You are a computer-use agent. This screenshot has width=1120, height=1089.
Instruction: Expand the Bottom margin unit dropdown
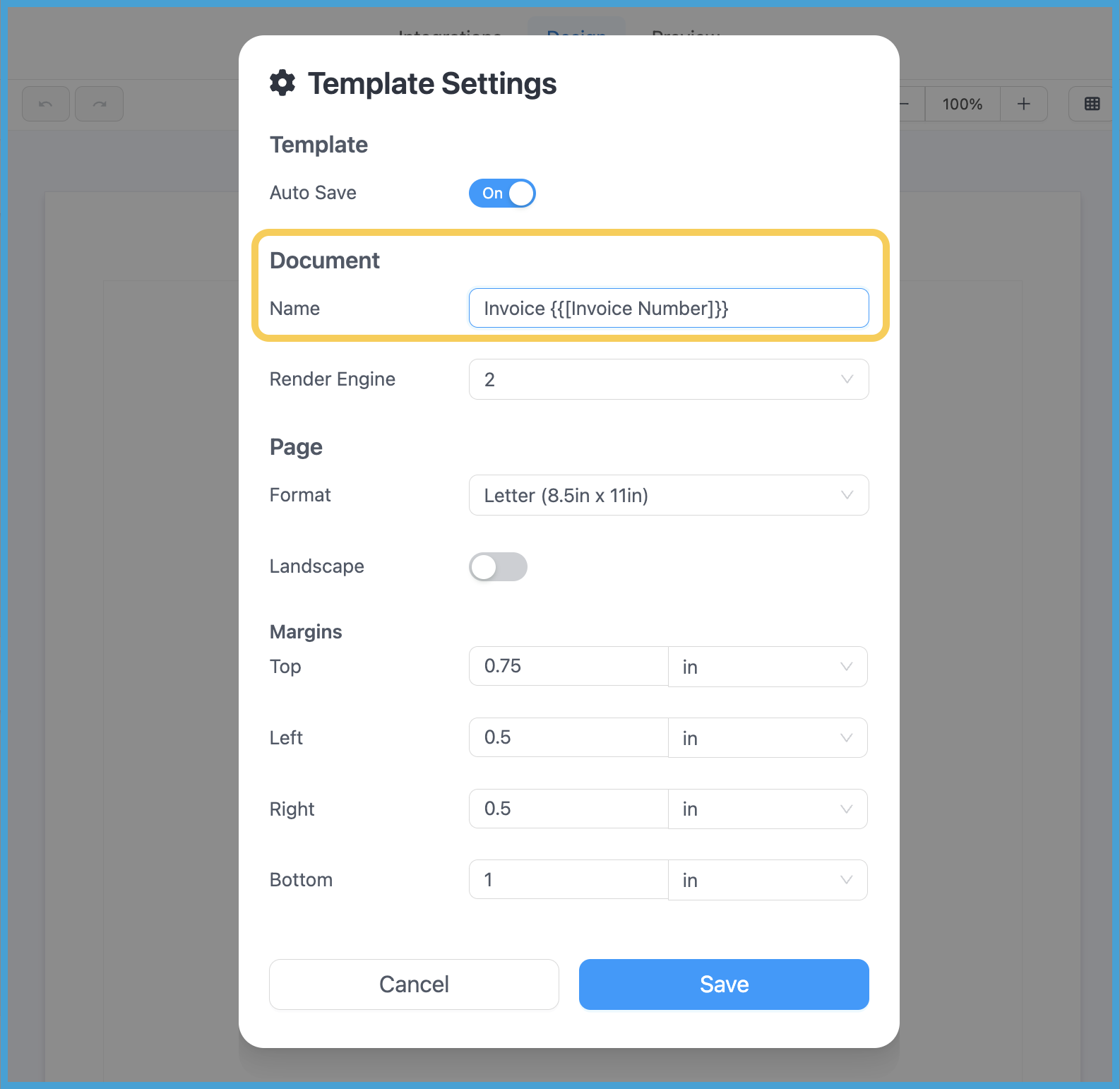click(x=768, y=880)
